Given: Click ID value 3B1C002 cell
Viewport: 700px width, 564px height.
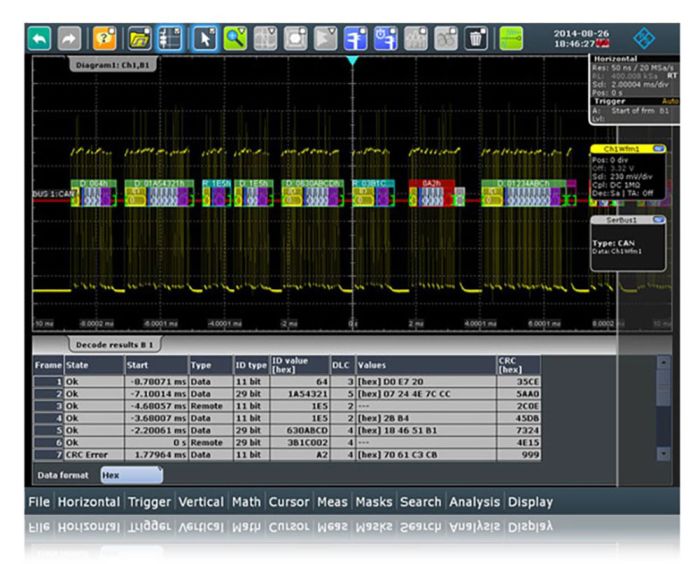Looking at the screenshot, I should (300, 443).
